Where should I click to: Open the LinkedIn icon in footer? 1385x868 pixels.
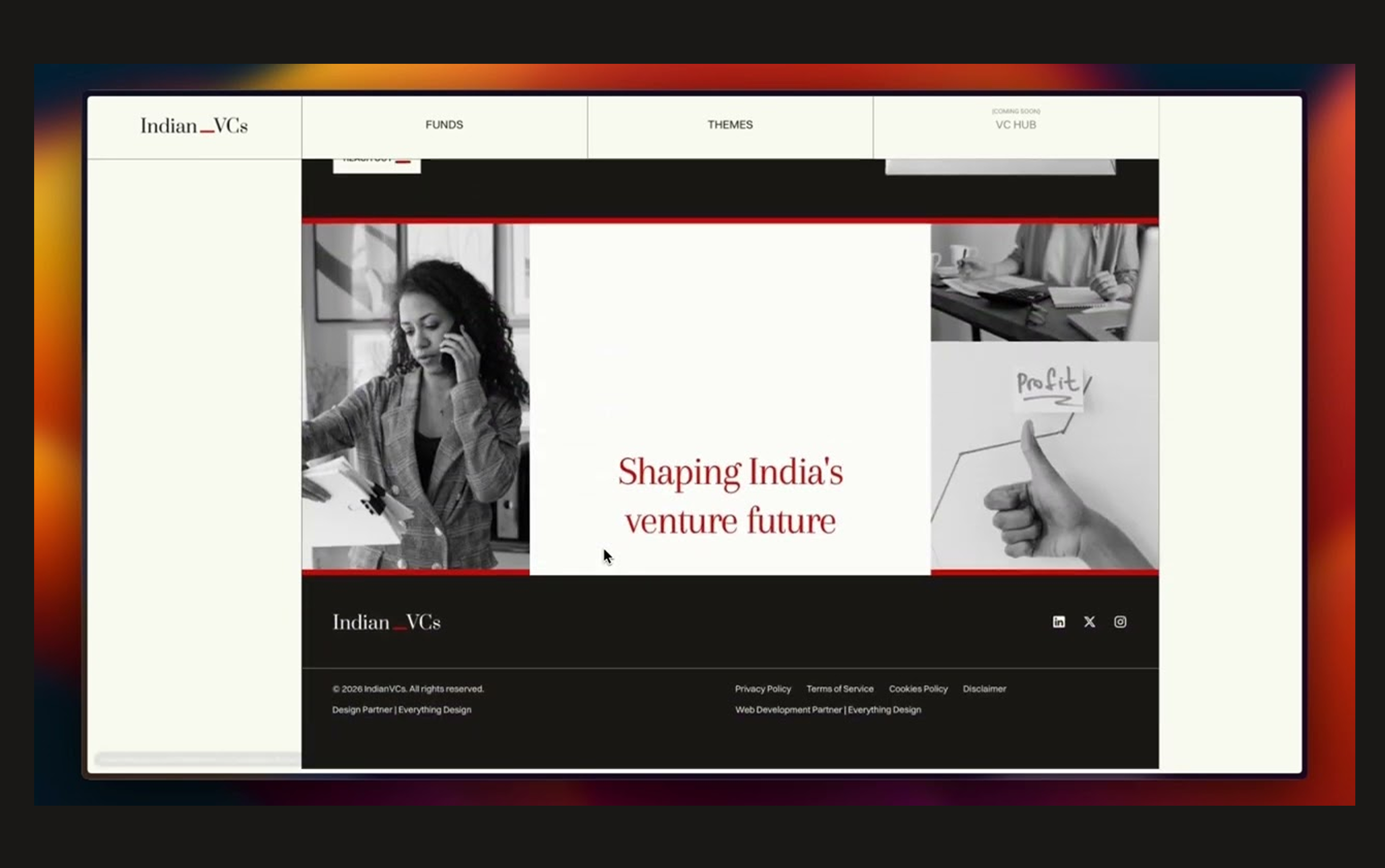[x=1058, y=622]
